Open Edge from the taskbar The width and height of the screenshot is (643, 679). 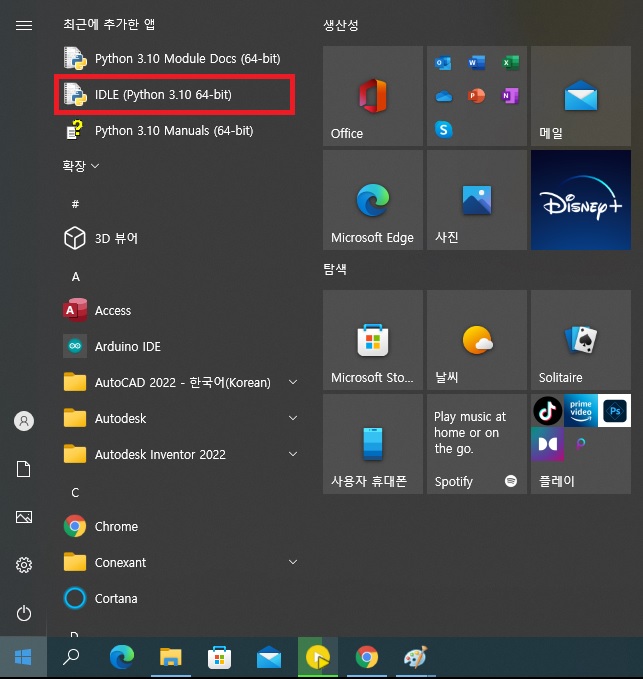click(x=122, y=657)
